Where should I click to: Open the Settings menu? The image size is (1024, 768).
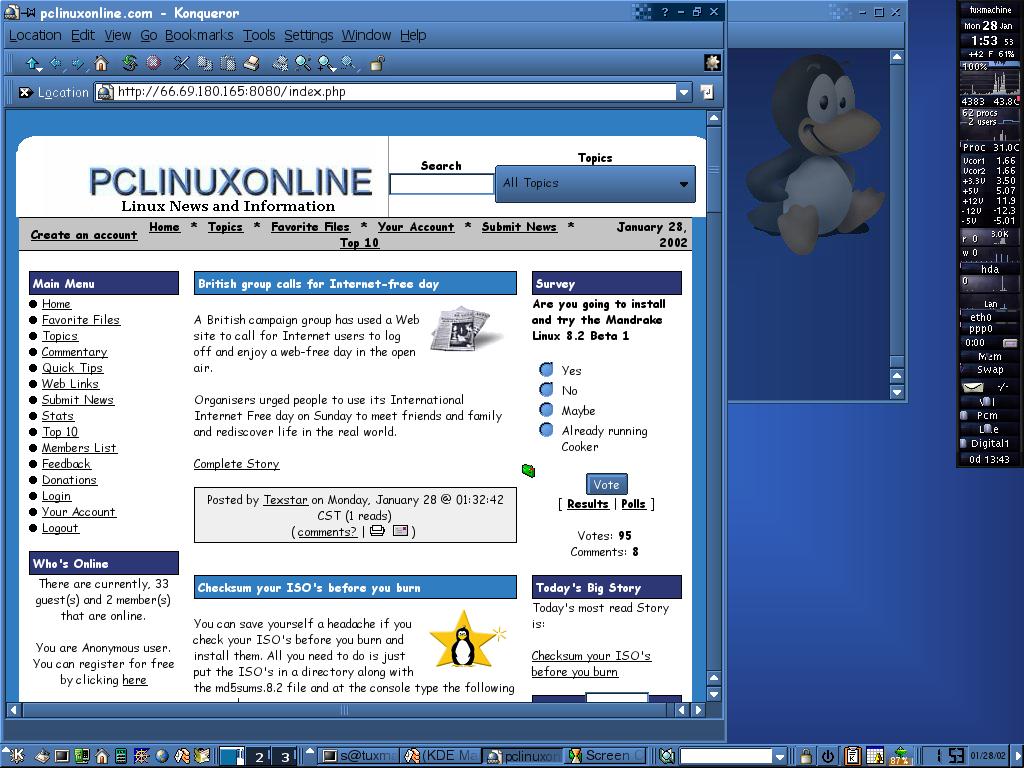point(308,35)
